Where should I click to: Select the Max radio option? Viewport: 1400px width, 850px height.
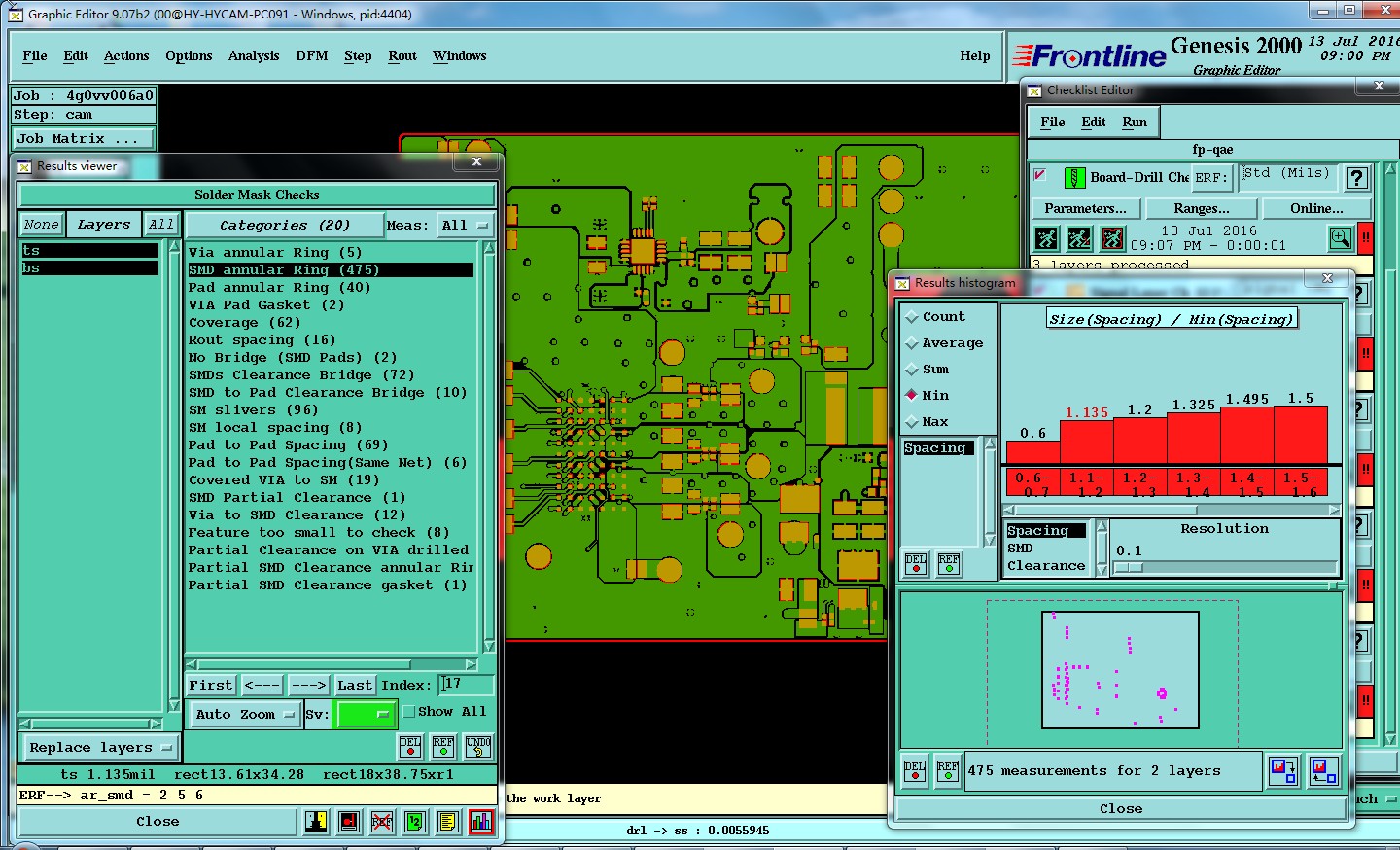click(x=927, y=422)
